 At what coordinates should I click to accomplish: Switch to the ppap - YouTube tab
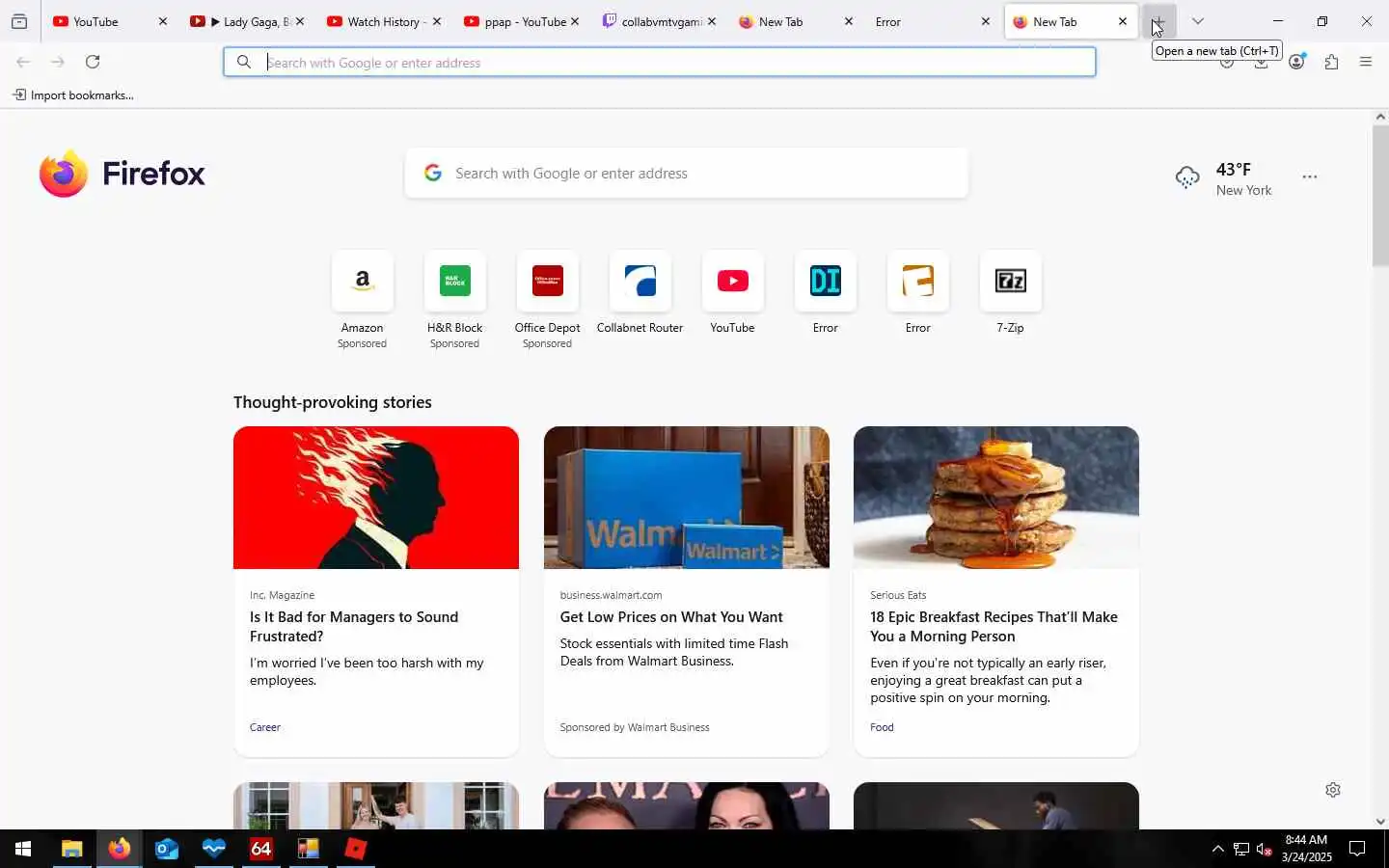(518, 21)
